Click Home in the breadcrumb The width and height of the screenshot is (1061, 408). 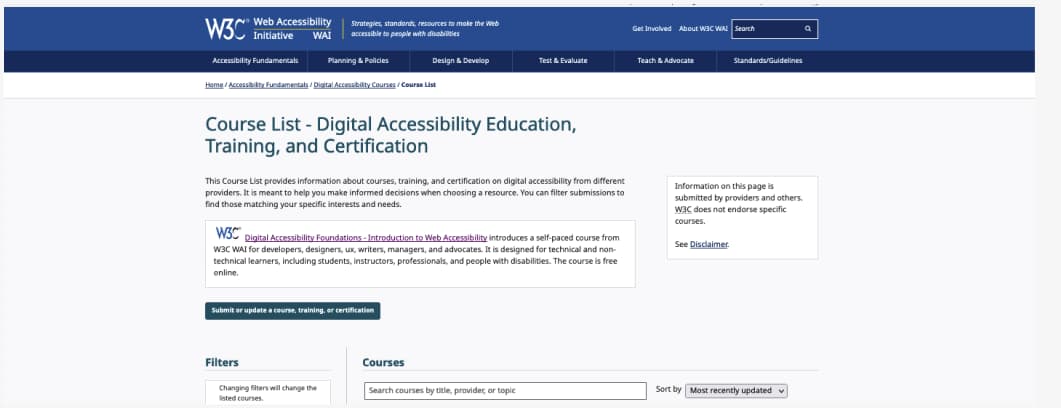tap(214, 85)
